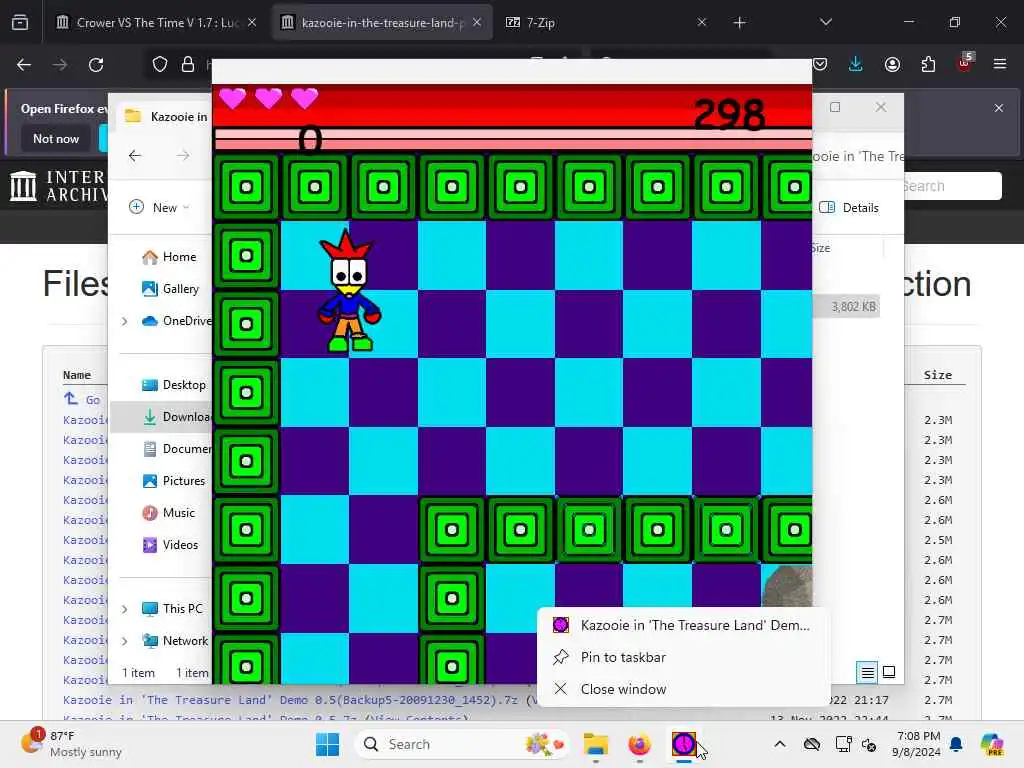
Task: Go back in Firefox browser
Action: click(24, 65)
